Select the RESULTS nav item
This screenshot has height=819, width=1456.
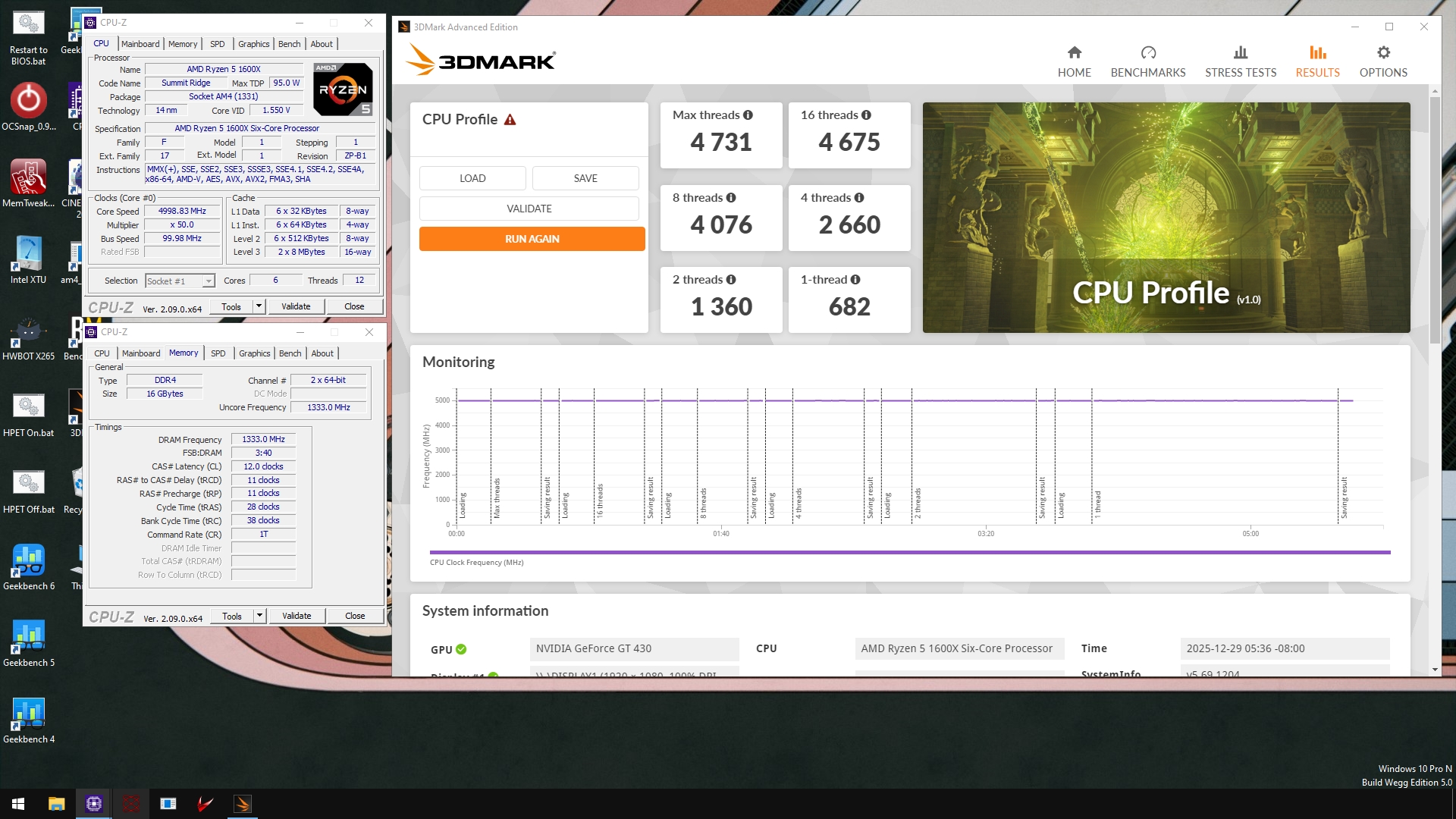[x=1317, y=61]
